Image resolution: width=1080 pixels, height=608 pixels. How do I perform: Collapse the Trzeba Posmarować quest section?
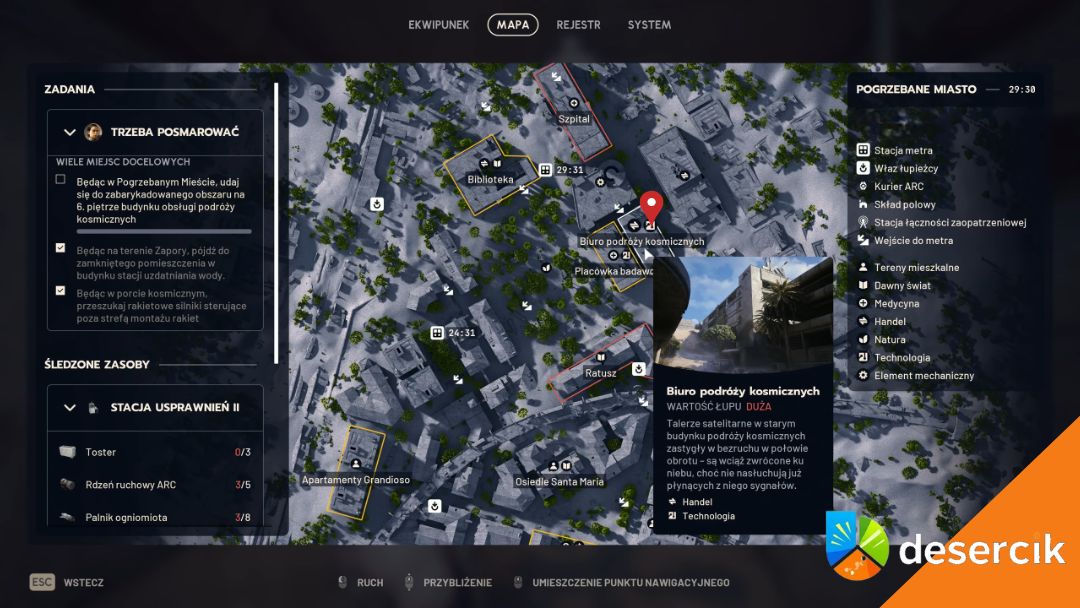pos(70,132)
